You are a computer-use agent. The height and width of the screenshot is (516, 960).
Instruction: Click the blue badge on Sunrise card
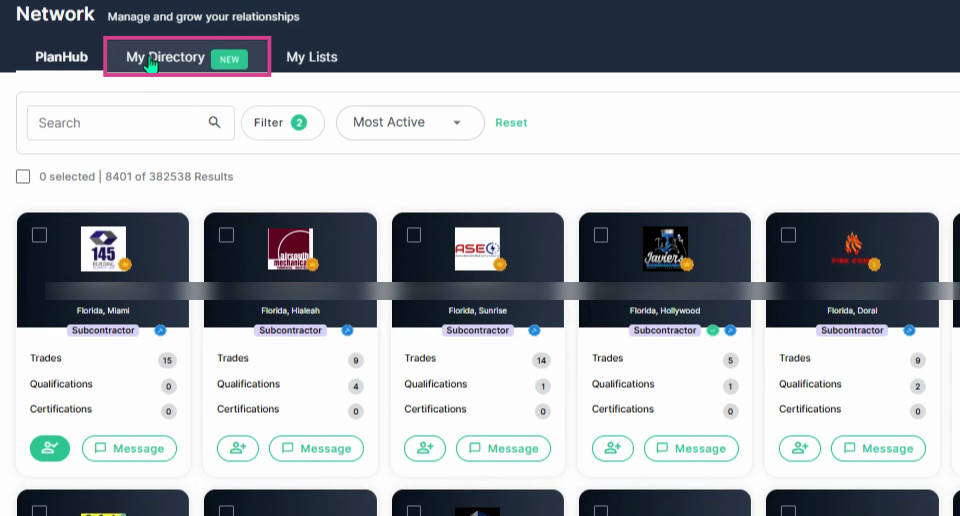[x=534, y=331]
